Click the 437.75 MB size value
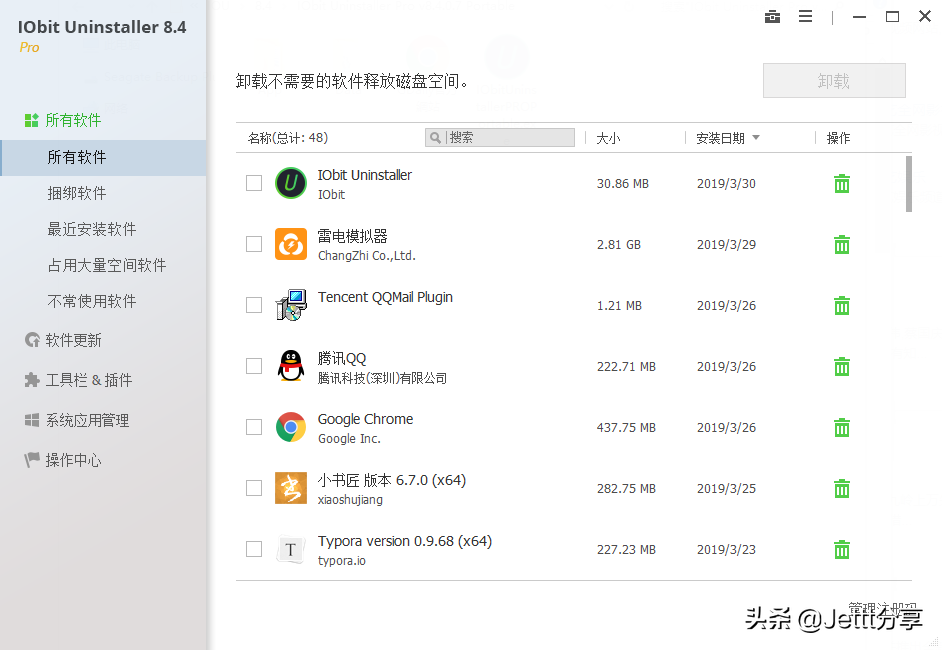 coord(626,428)
